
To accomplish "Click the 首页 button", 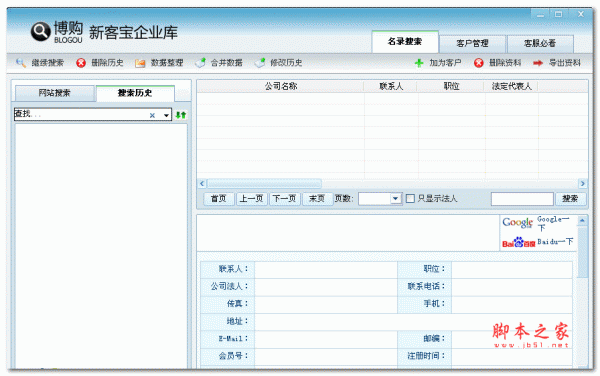I will click(218, 199).
